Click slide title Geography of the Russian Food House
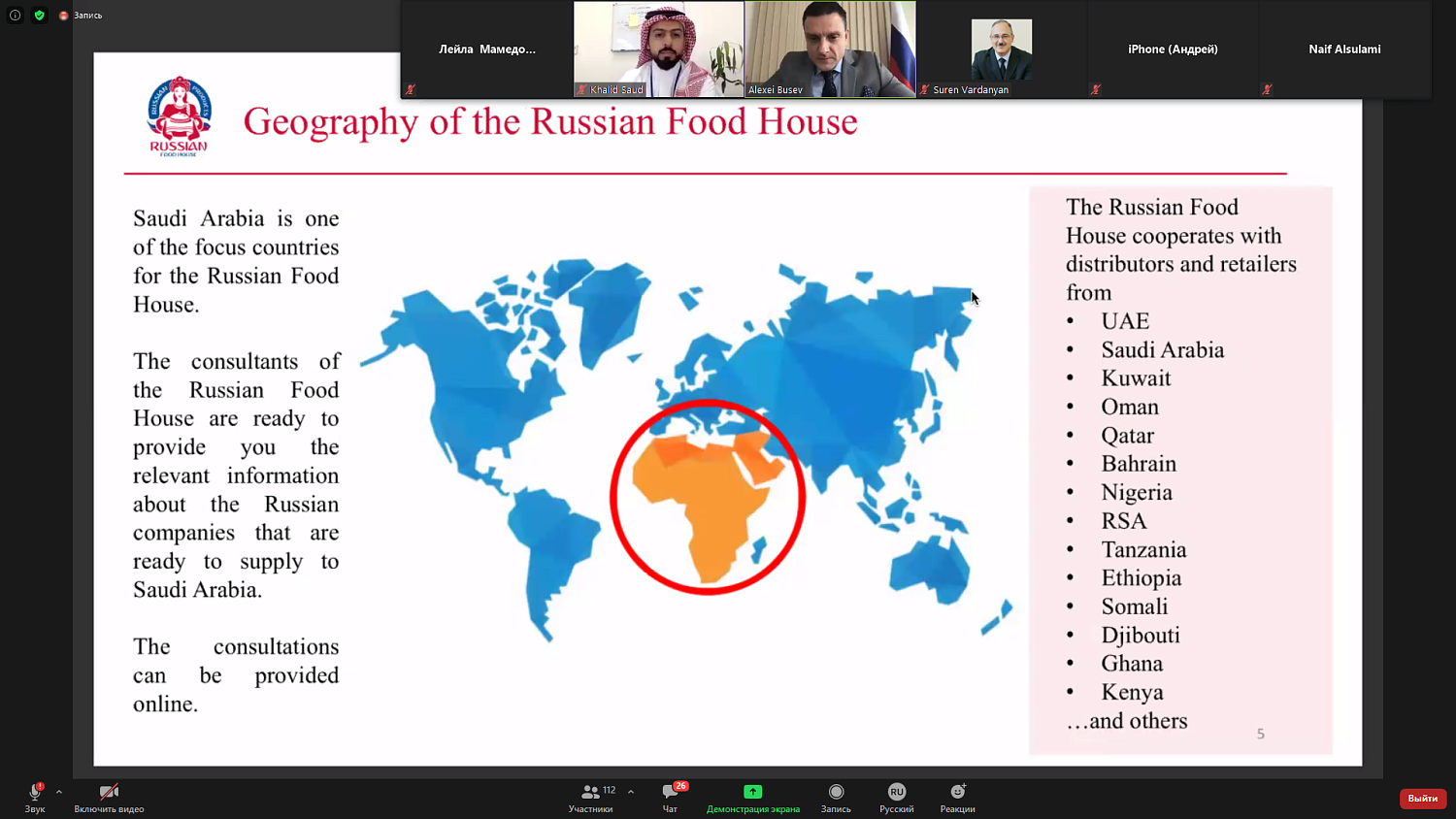 click(x=550, y=122)
